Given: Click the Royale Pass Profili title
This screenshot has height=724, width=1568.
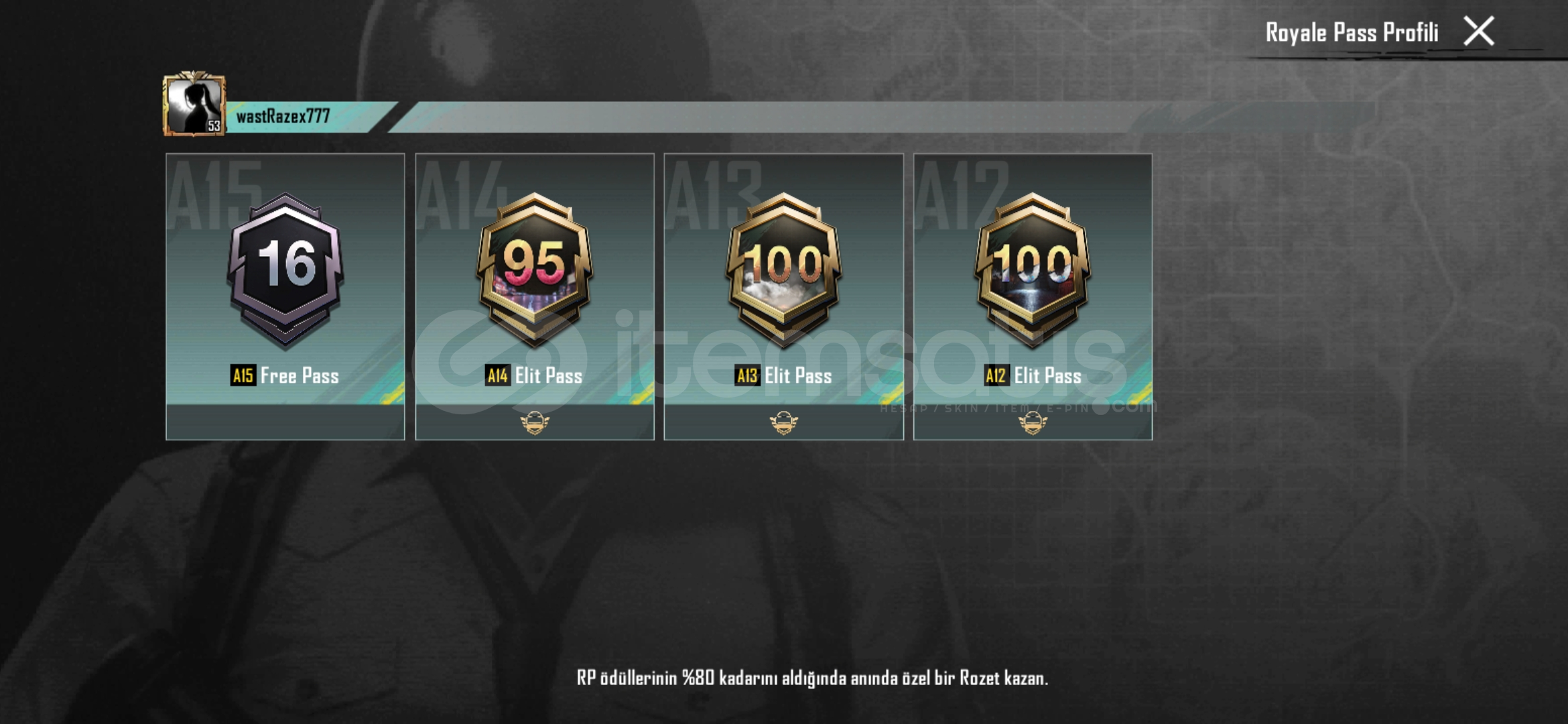Looking at the screenshot, I should pyautogui.click(x=1352, y=32).
